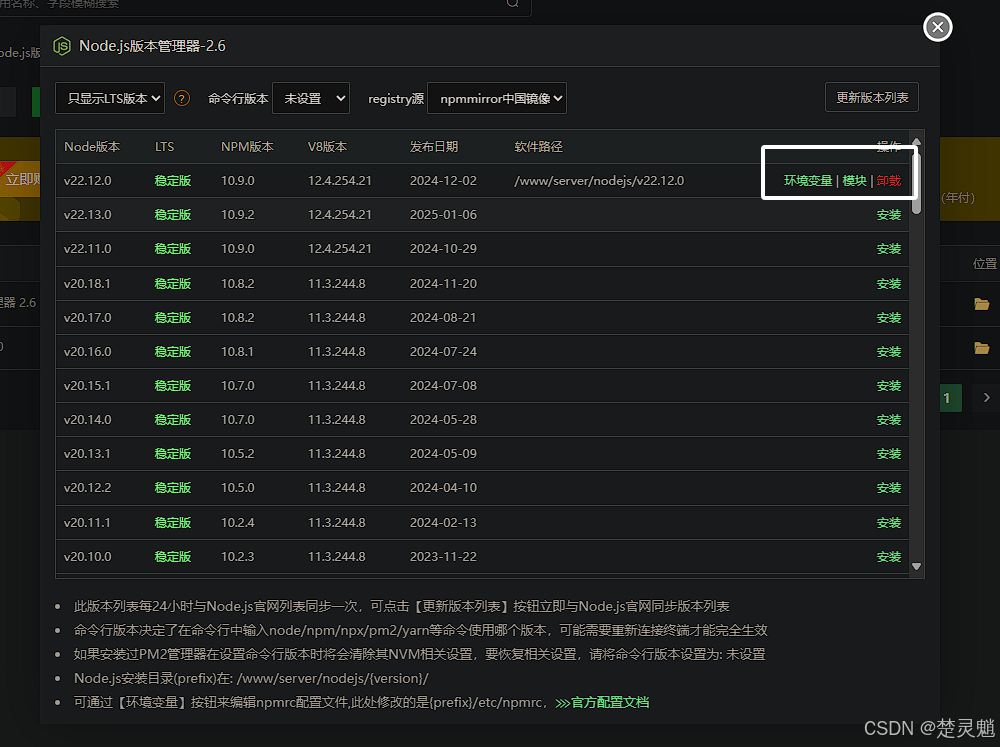
Task: Install Node v22.11.0
Action: [x=888, y=249]
